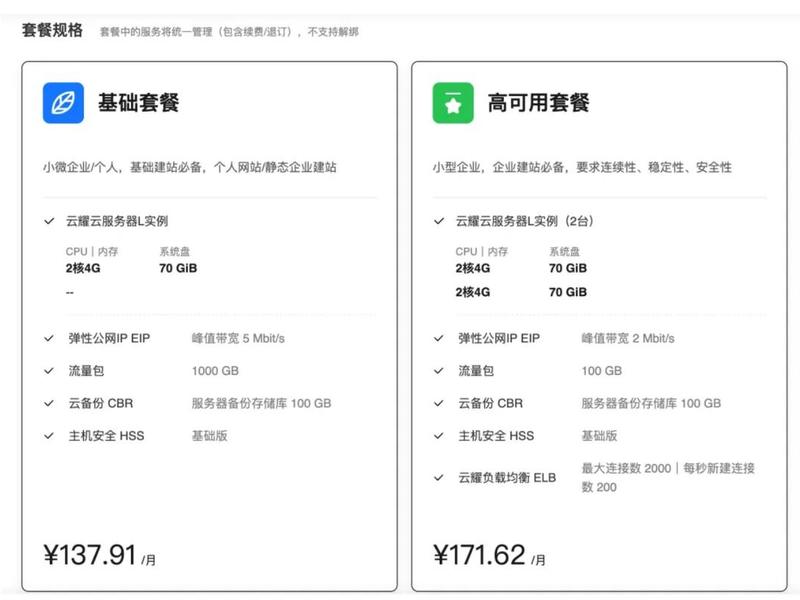This screenshot has width=800, height=600.
Task: Click 服务器备份存储库 100 GB in 基础套餐
Action: [261, 403]
